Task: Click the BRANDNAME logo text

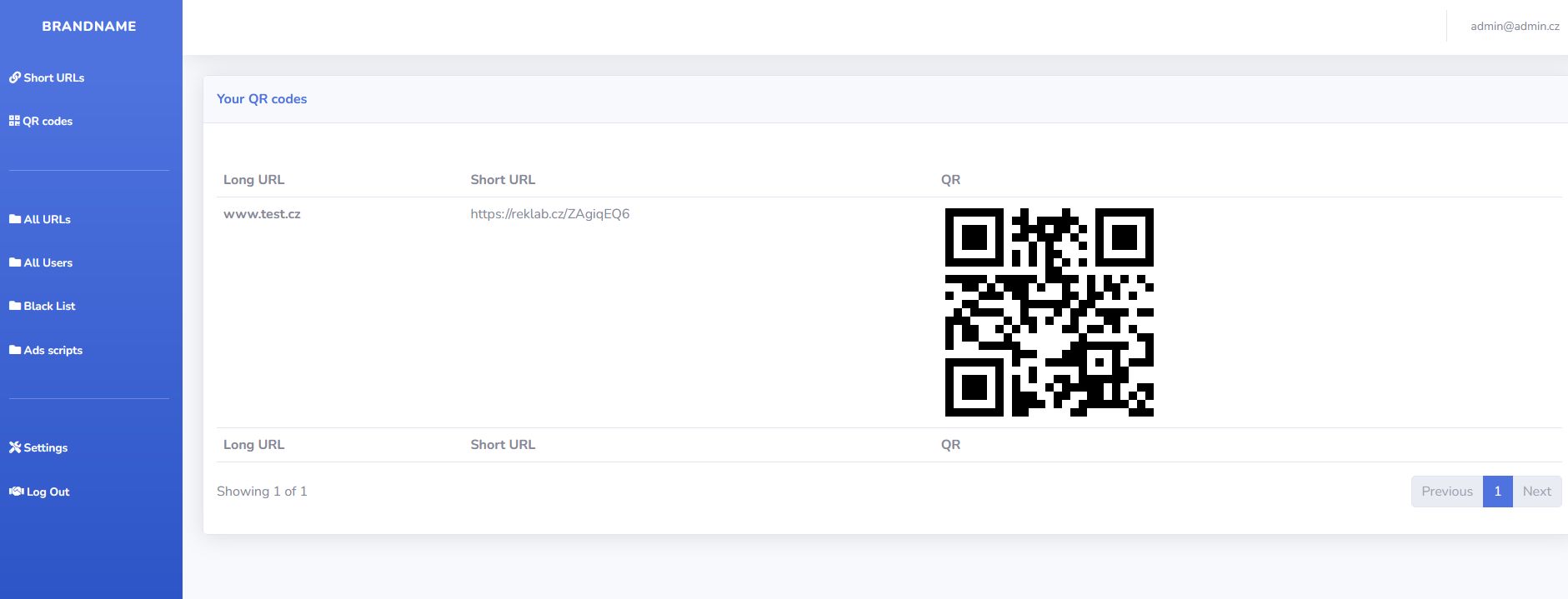Action: (x=89, y=27)
